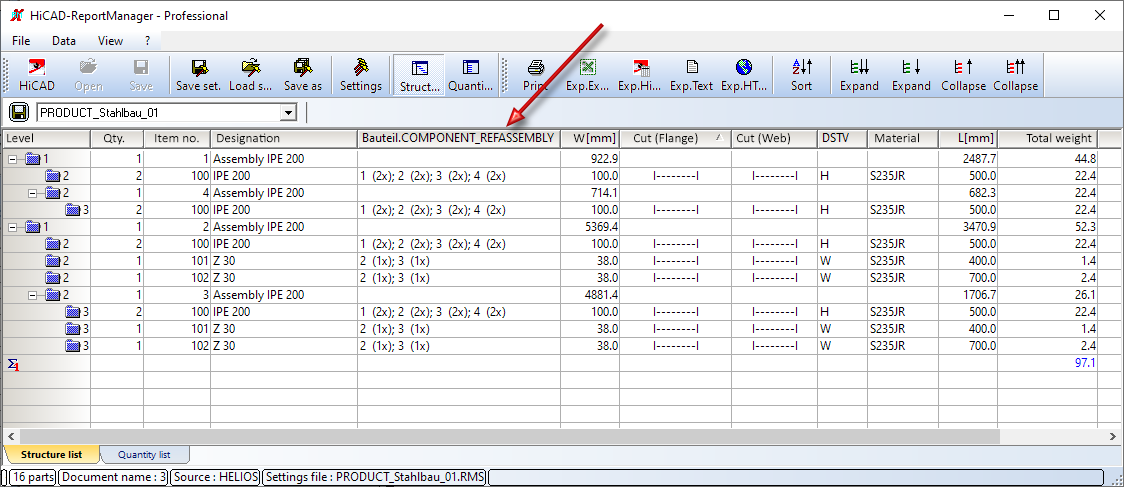Click the length value 3470.9
Viewport: 1124px width, 487px height.
point(979,227)
